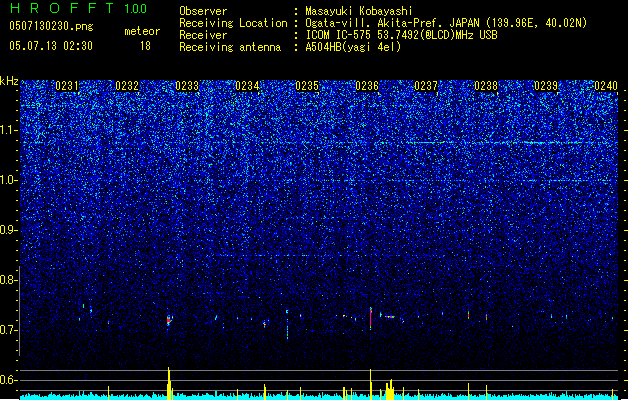The width and height of the screenshot is (629, 400).
Task: Click the kHz axis unit label
Action: 9,81
